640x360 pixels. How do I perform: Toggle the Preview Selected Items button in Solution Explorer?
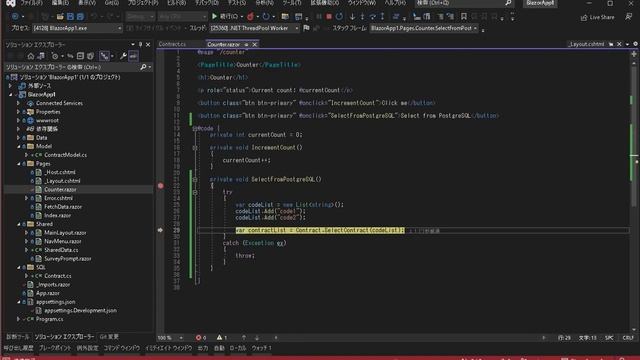(133, 56)
